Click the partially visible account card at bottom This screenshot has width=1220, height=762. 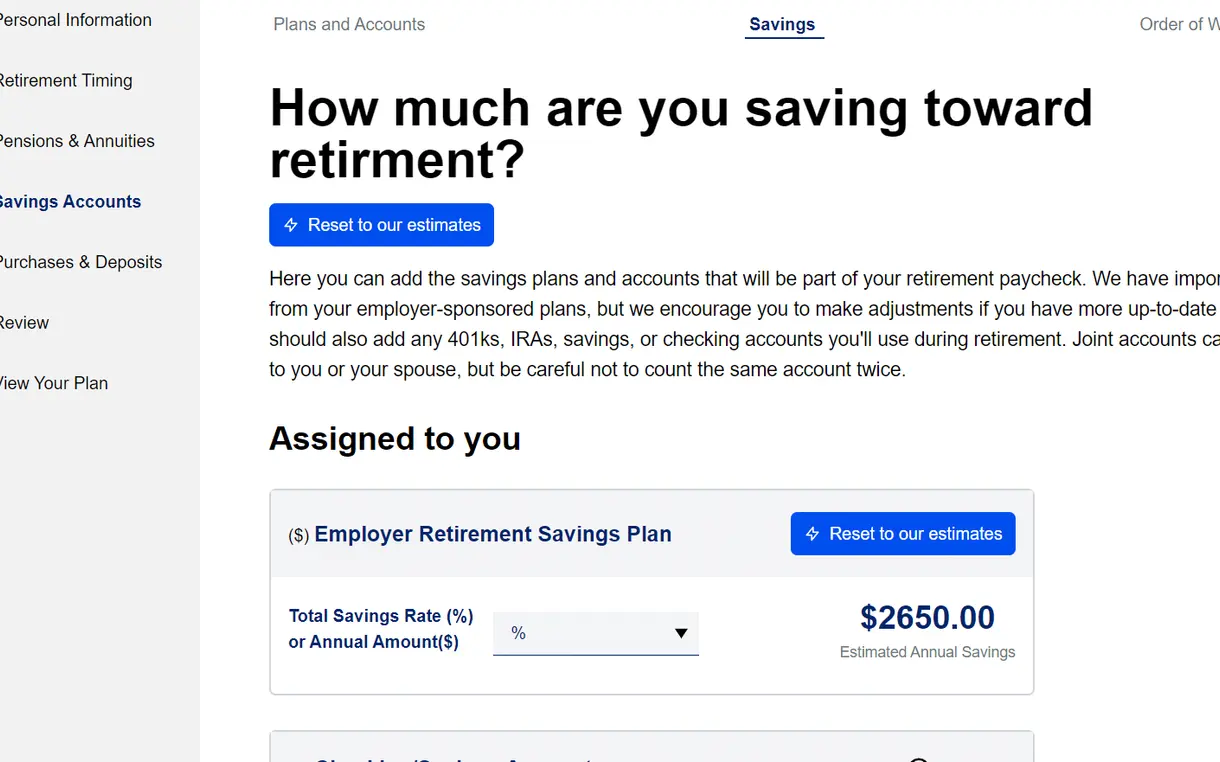pyautogui.click(x=651, y=747)
